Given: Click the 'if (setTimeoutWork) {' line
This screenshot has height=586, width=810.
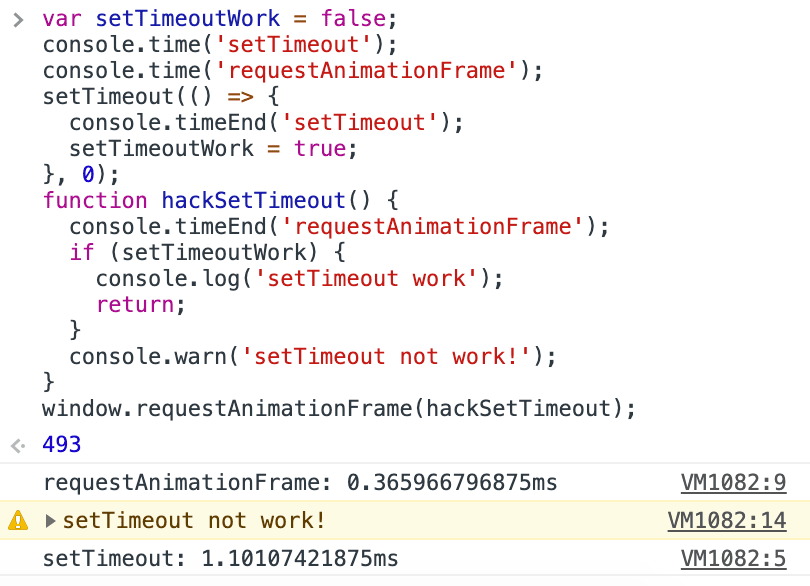Looking at the screenshot, I should [x=208, y=253].
